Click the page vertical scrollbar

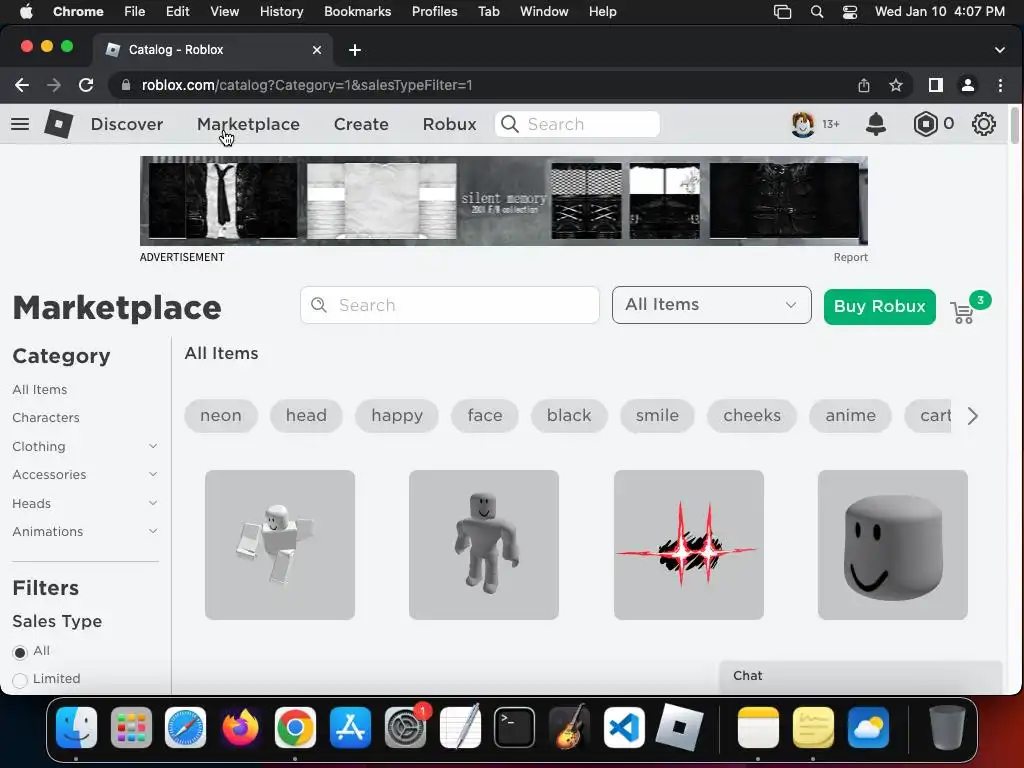point(1014,125)
